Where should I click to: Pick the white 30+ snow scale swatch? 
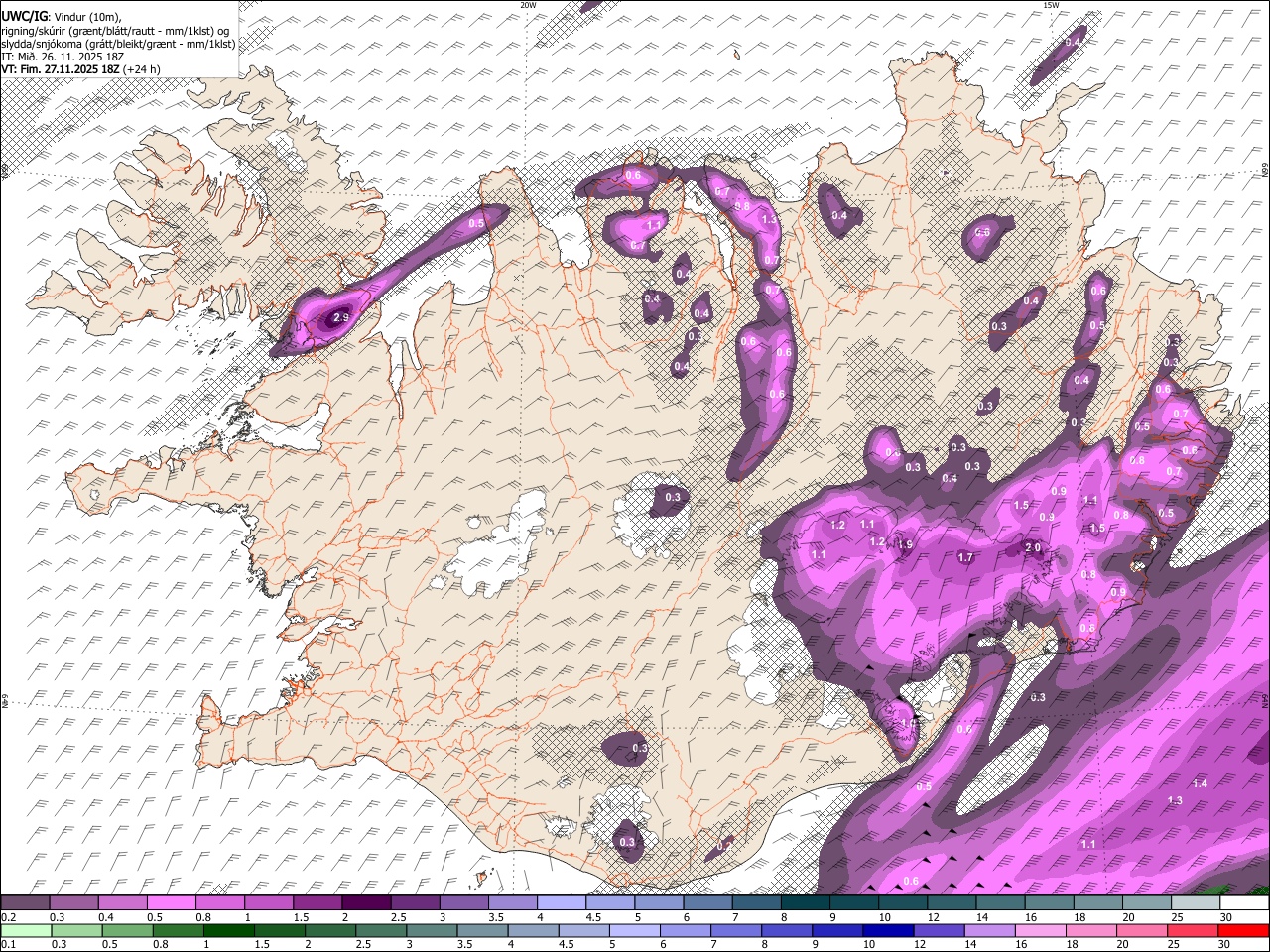(x=1245, y=903)
